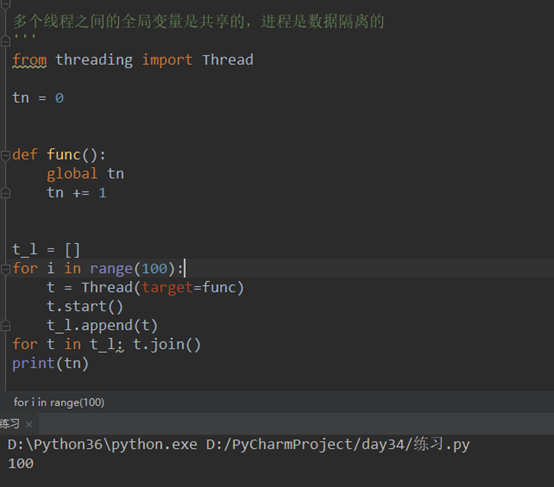Click the t.join() call

tap(167, 344)
